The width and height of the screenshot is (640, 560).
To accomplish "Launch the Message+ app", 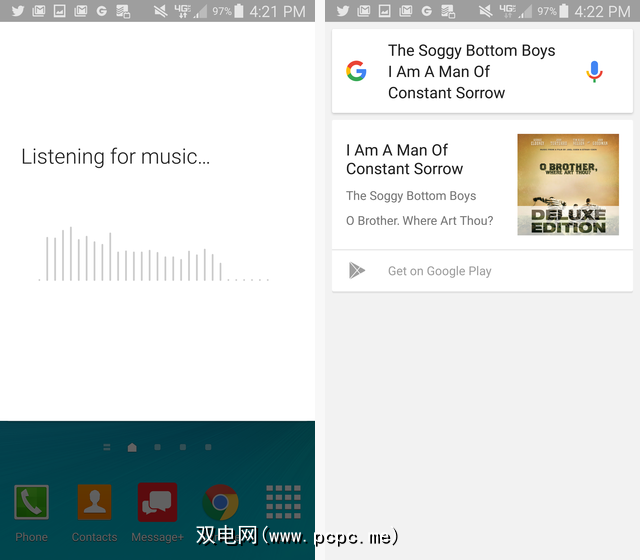I will coord(158,502).
